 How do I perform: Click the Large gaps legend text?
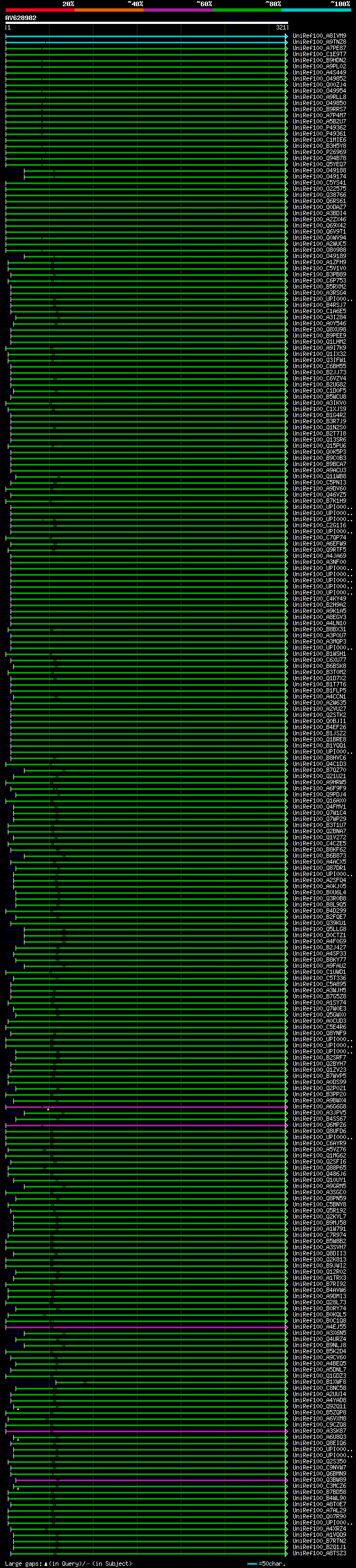68,1563
